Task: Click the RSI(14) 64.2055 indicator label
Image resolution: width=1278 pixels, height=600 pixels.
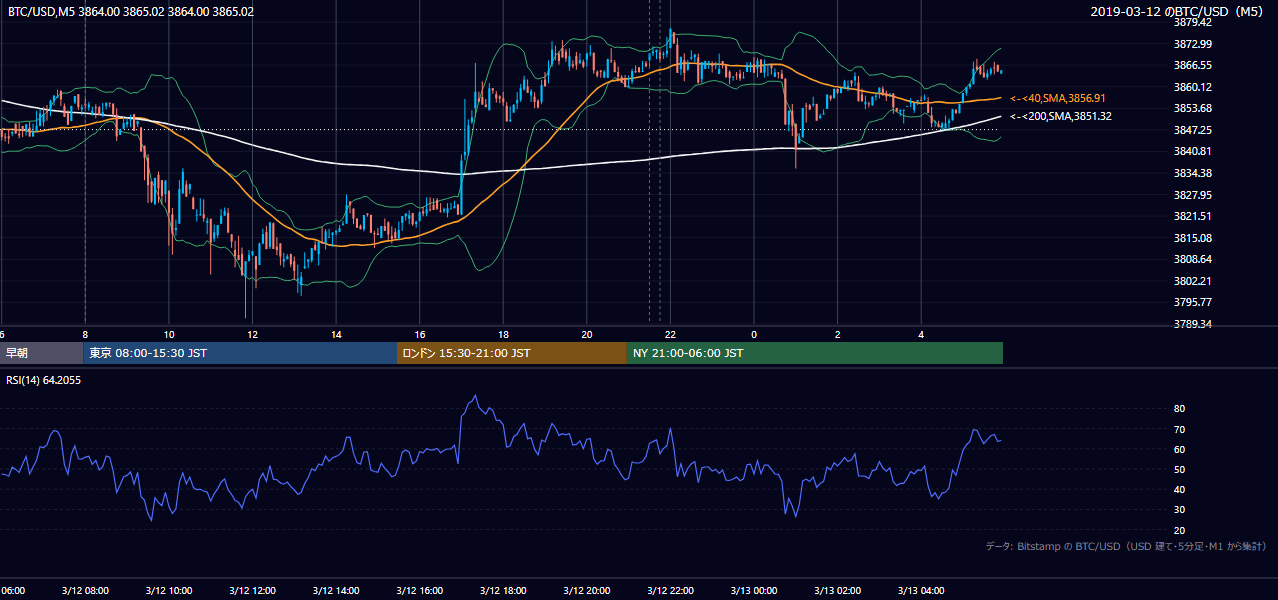Action: pyautogui.click(x=44, y=380)
